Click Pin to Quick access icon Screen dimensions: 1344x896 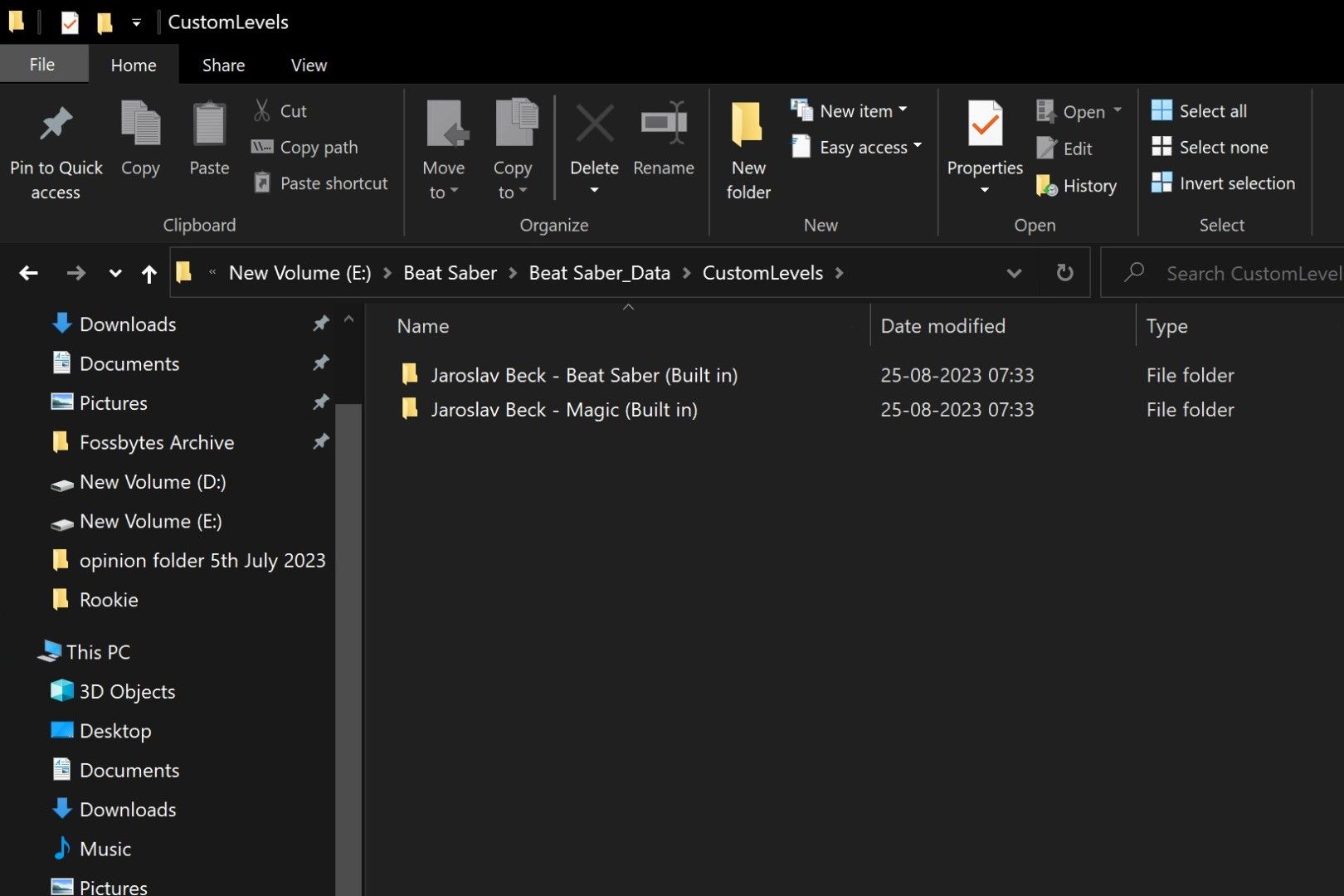[56, 124]
